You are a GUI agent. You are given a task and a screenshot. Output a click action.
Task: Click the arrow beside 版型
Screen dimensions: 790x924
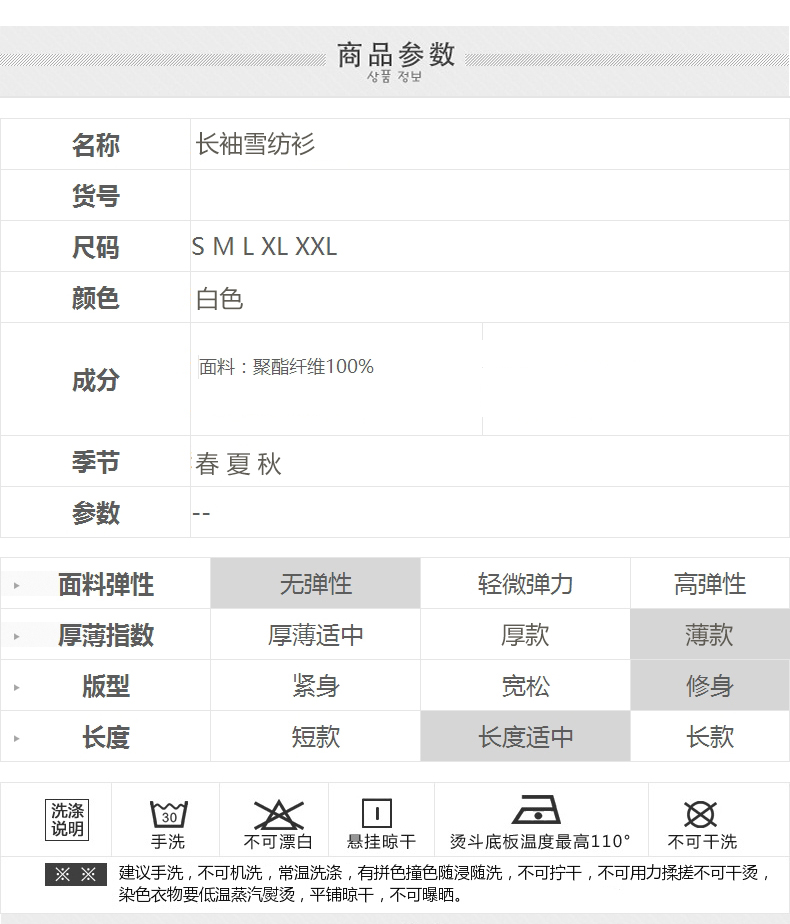(16, 687)
